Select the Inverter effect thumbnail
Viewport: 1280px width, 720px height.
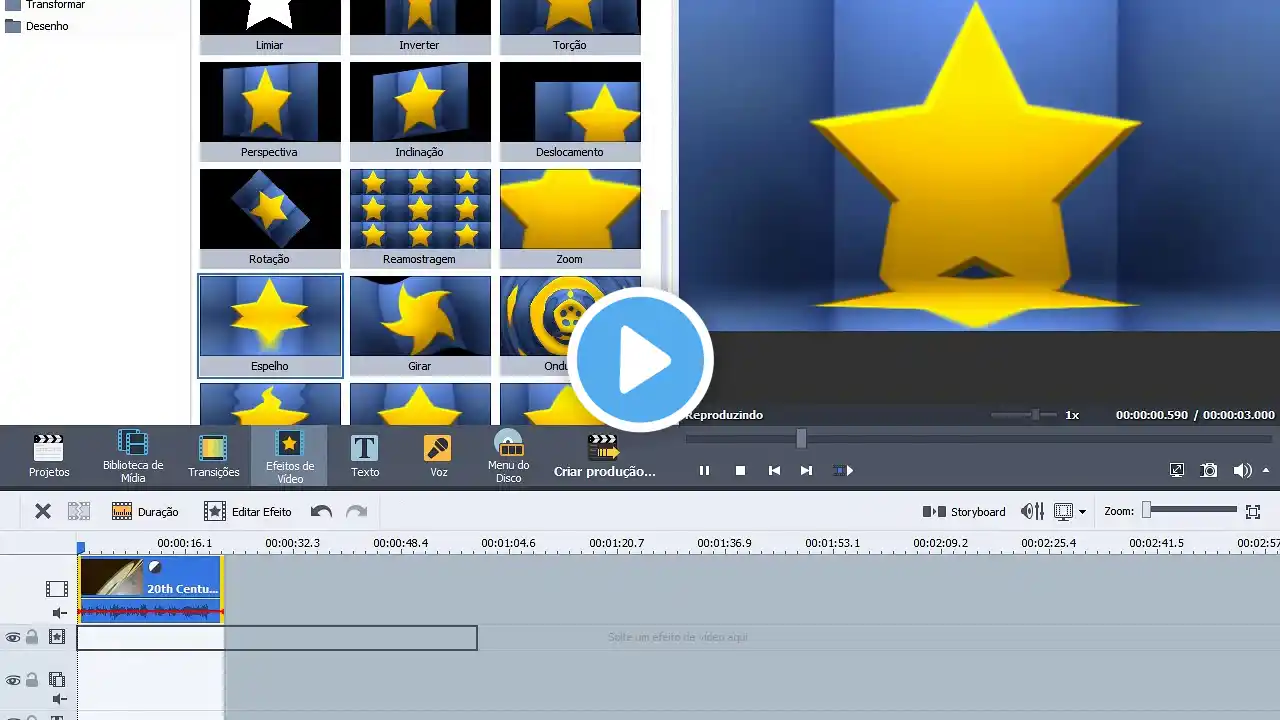click(x=420, y=27)
